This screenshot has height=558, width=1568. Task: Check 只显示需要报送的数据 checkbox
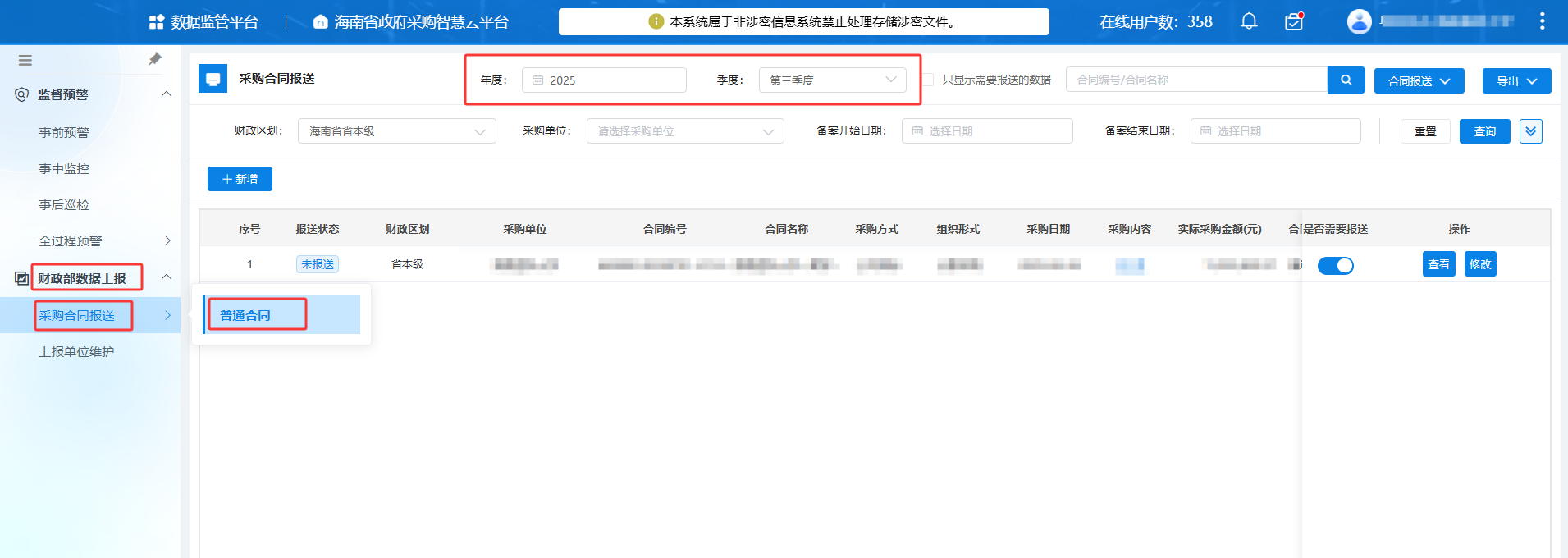click(x=928, y=80)
